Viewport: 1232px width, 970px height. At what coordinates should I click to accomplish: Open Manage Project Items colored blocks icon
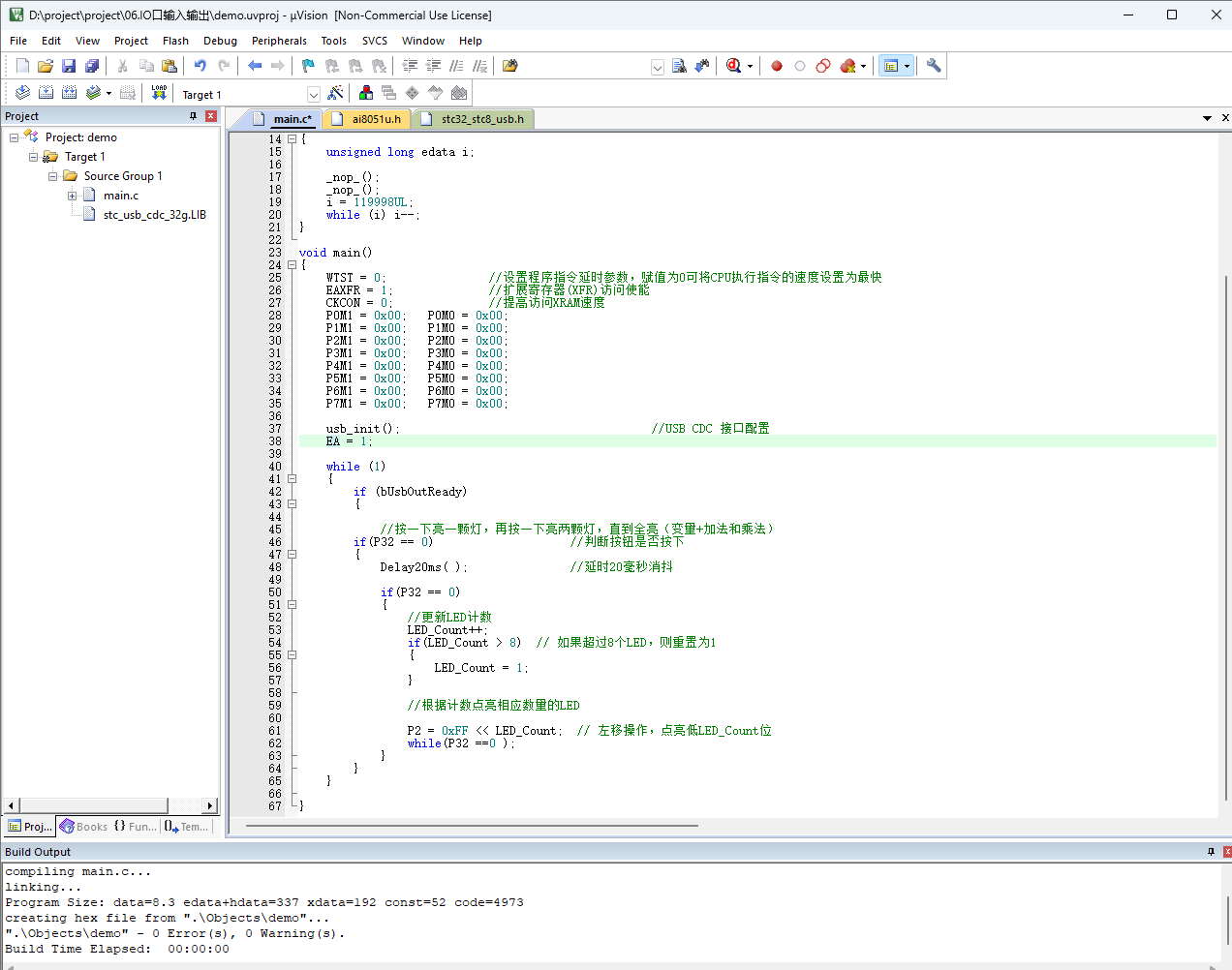366,93
